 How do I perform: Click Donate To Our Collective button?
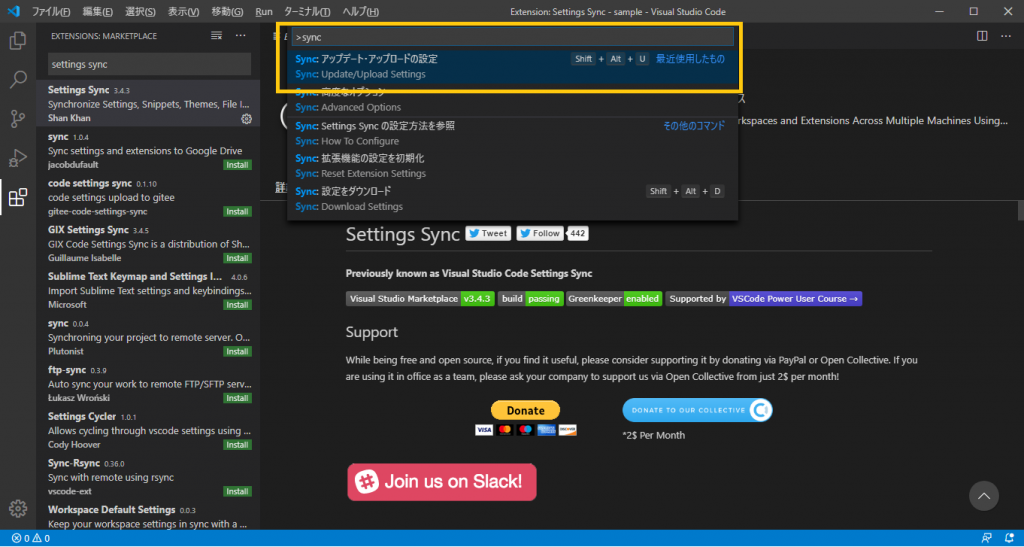(x=697, y=410)
